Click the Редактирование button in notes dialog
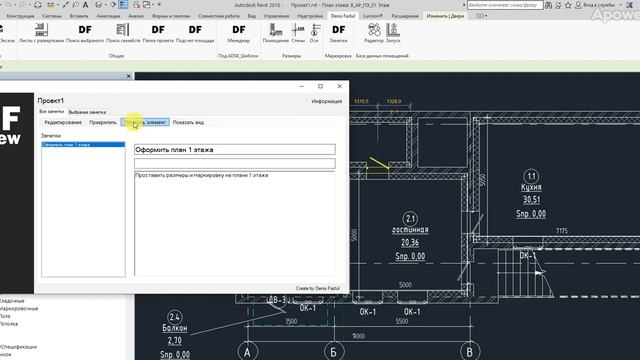Screen dimensions: 640x360 click(63, 122)
